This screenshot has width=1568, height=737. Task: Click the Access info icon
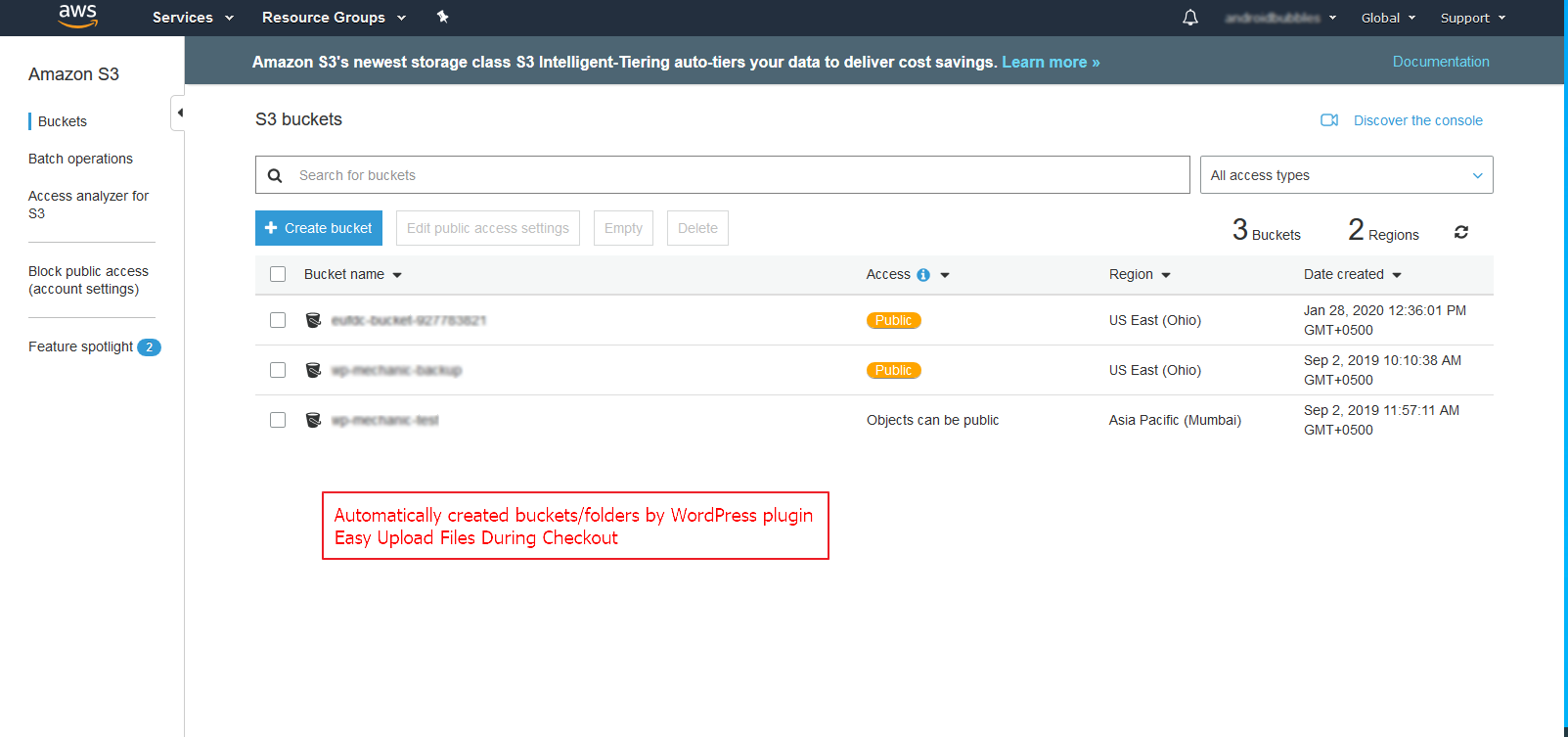coord(923,275)
